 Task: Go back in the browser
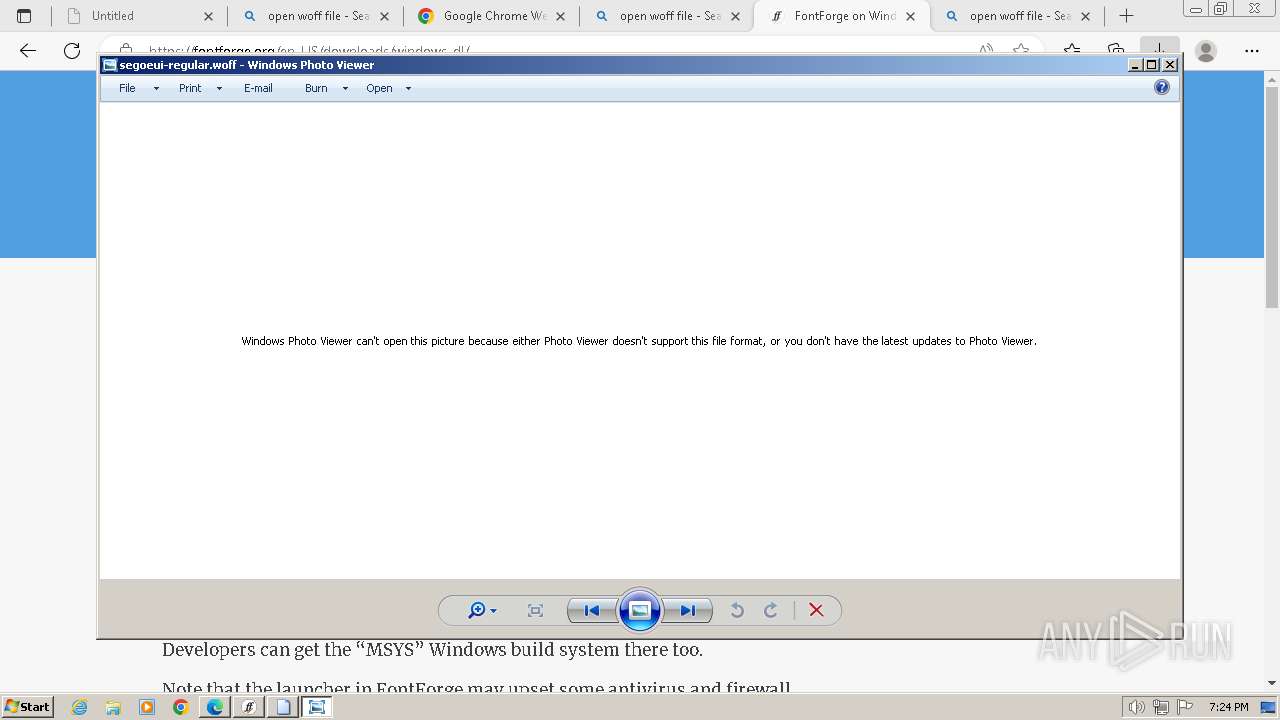tap(28, 50)
